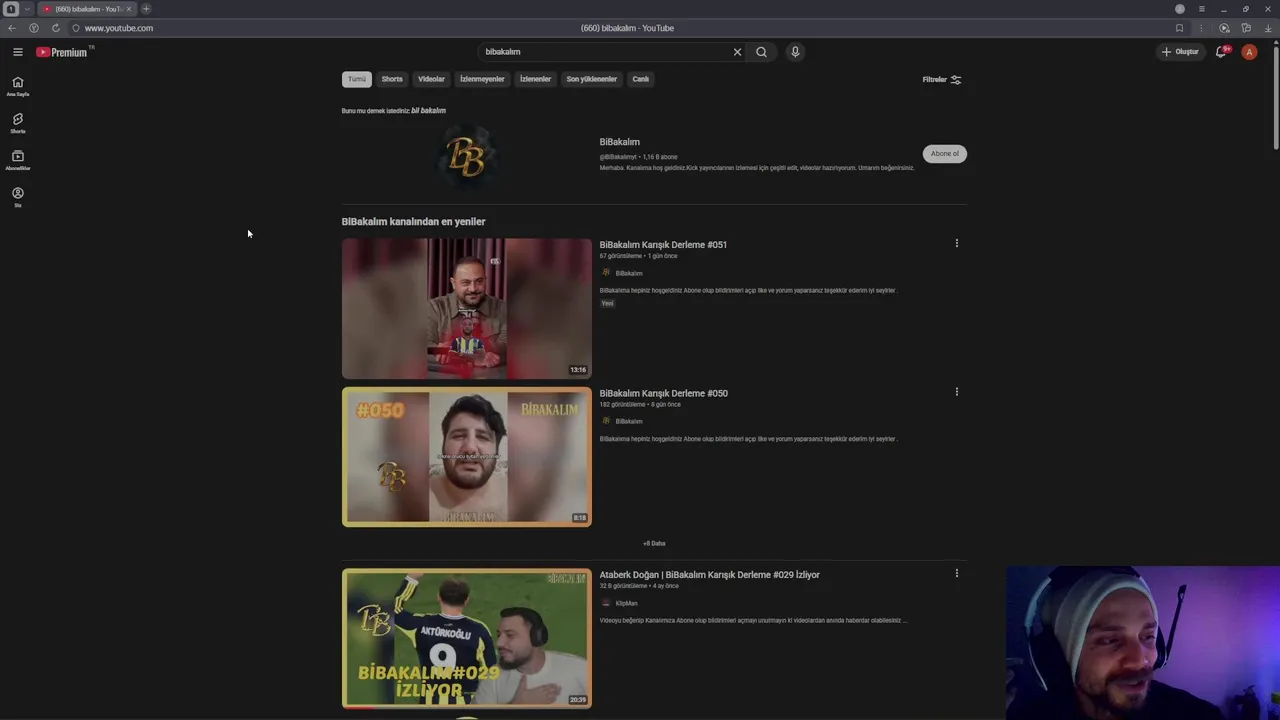Open the browser main menu lines icon
This screenshot has width=1280, height=720.
tap(1202, 9)
